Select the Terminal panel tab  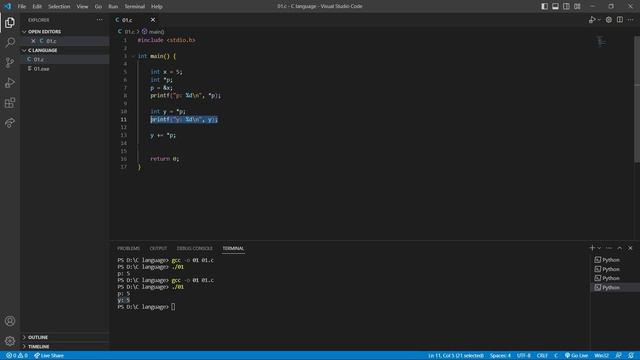pyautogui.click(x=233, y=248)
